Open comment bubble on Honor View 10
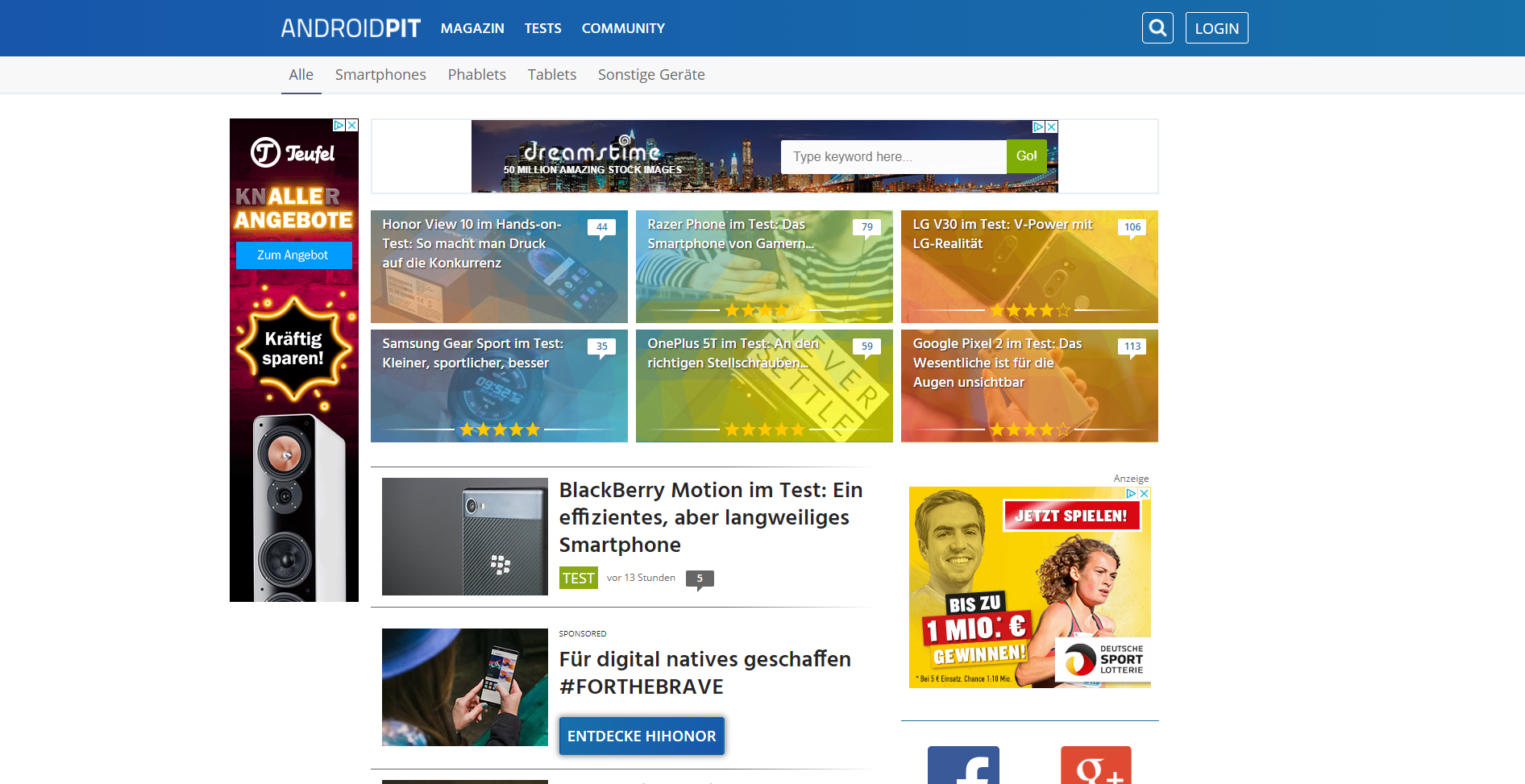The image size is (1525, 784). pyautogui.click(x=601, y=228)
